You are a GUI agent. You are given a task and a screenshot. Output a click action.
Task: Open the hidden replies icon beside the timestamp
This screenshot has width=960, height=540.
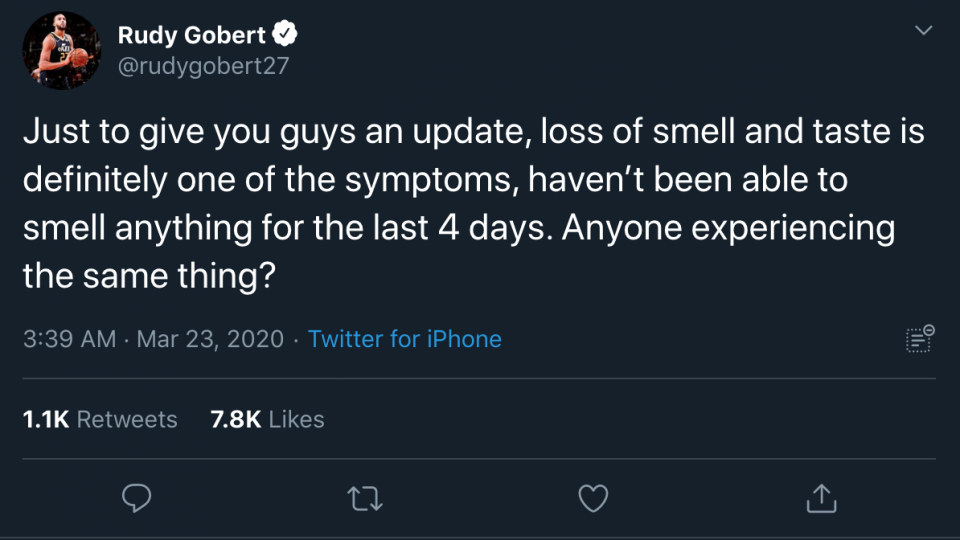[x=919, y=339]
